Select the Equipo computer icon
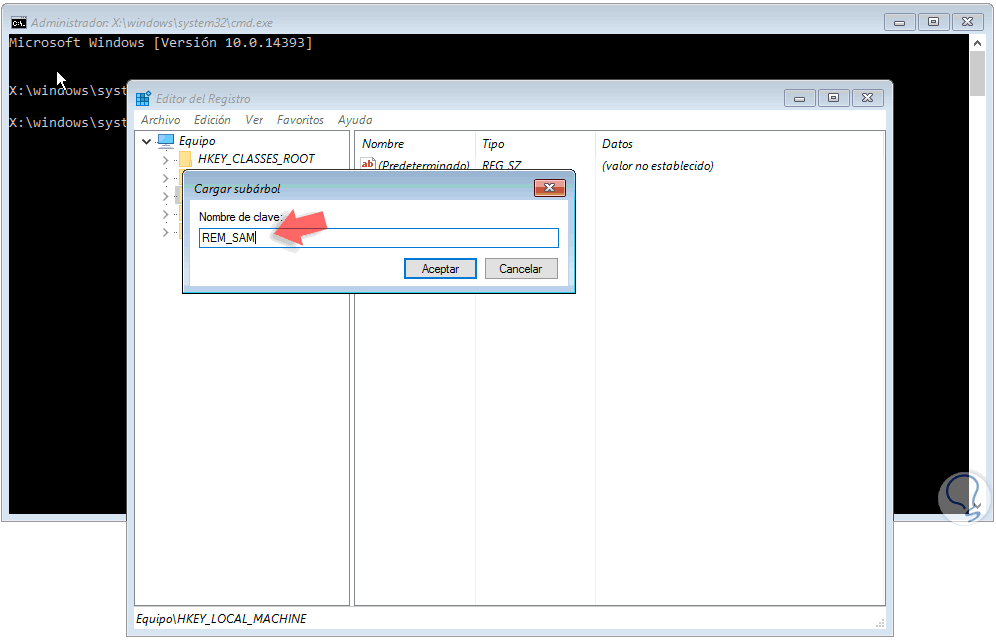 tap(166, 140)
